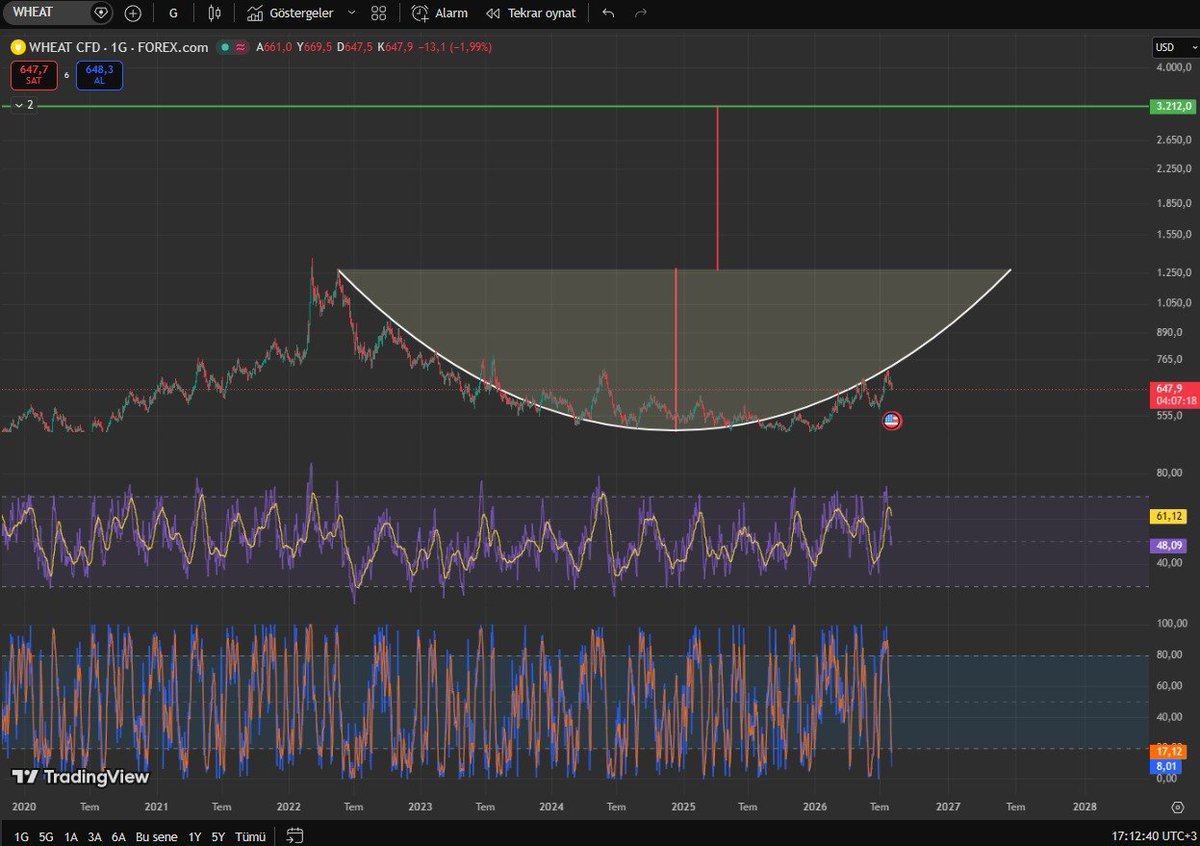The image size is (1200, 846).
Task: Click the orange 17,12 stochastic value label
Action: 1169,750
